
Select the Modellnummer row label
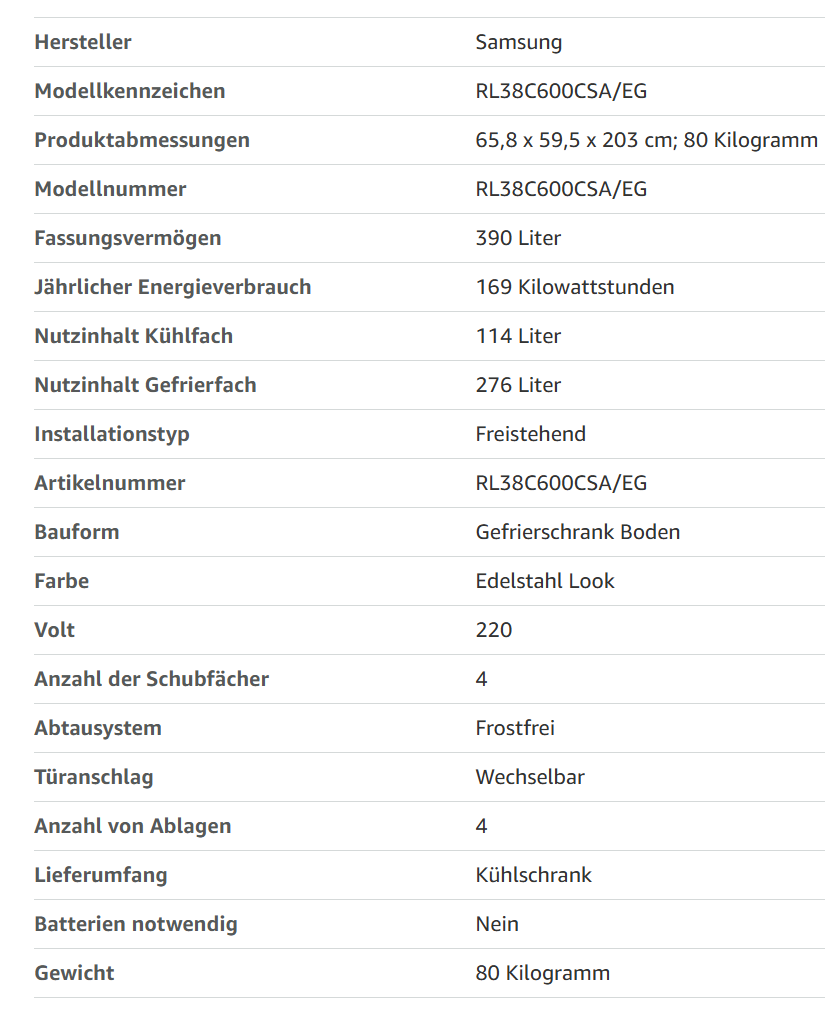(110, 189)
